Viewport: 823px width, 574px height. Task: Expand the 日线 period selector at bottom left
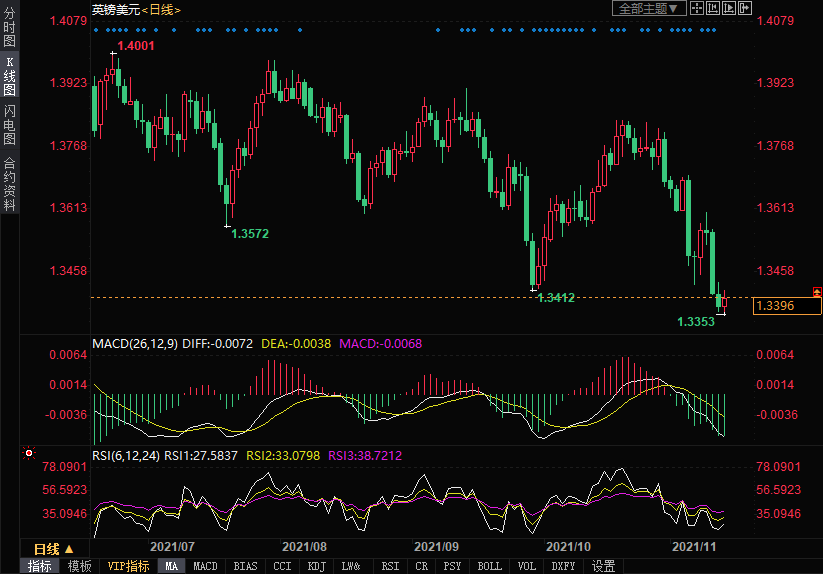point(54,549)
